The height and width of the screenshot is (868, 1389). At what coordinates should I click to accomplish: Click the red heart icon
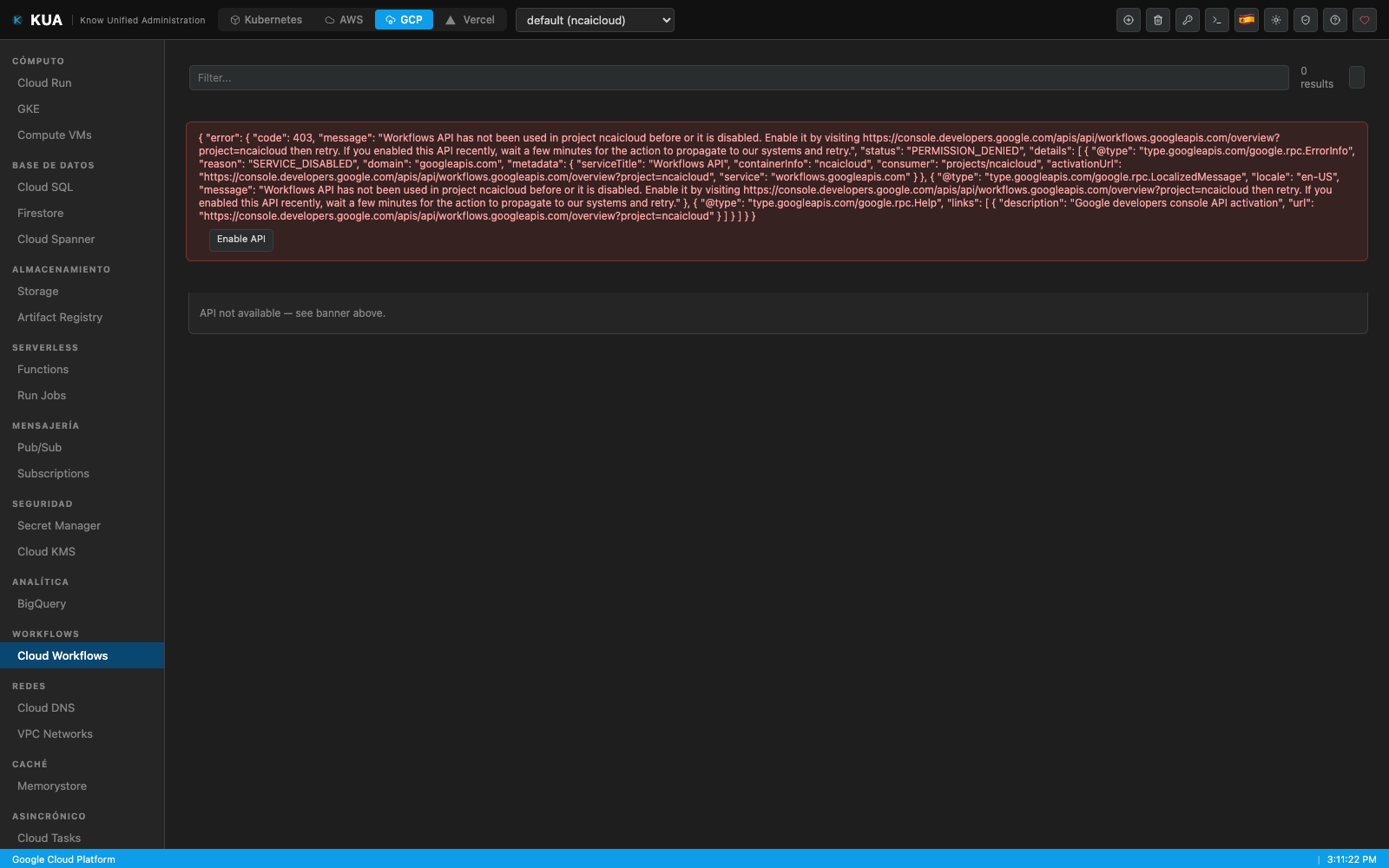point(1365,20)
